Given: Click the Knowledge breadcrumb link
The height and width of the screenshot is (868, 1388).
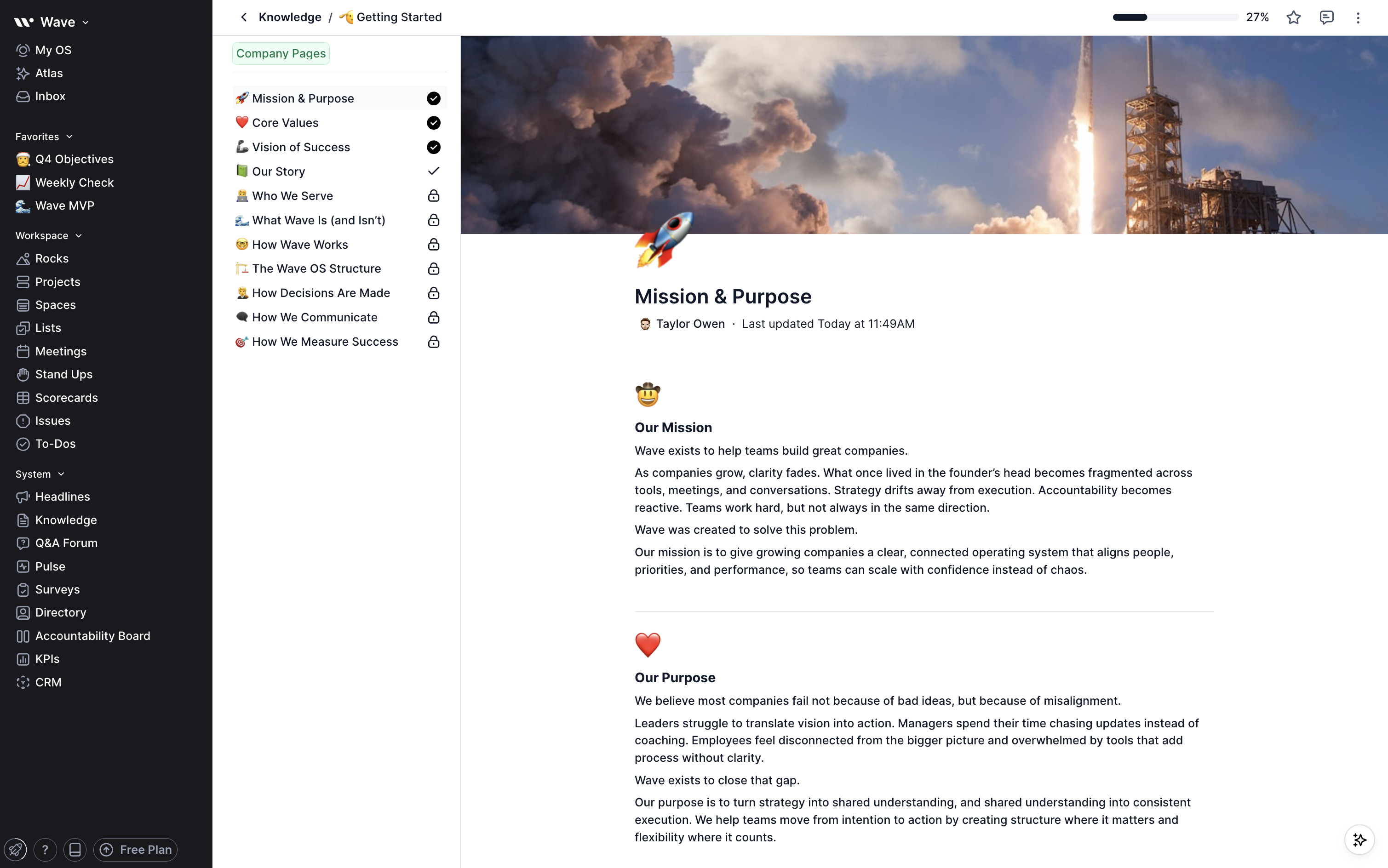Looking at the screenshot, I should point(289,17).
